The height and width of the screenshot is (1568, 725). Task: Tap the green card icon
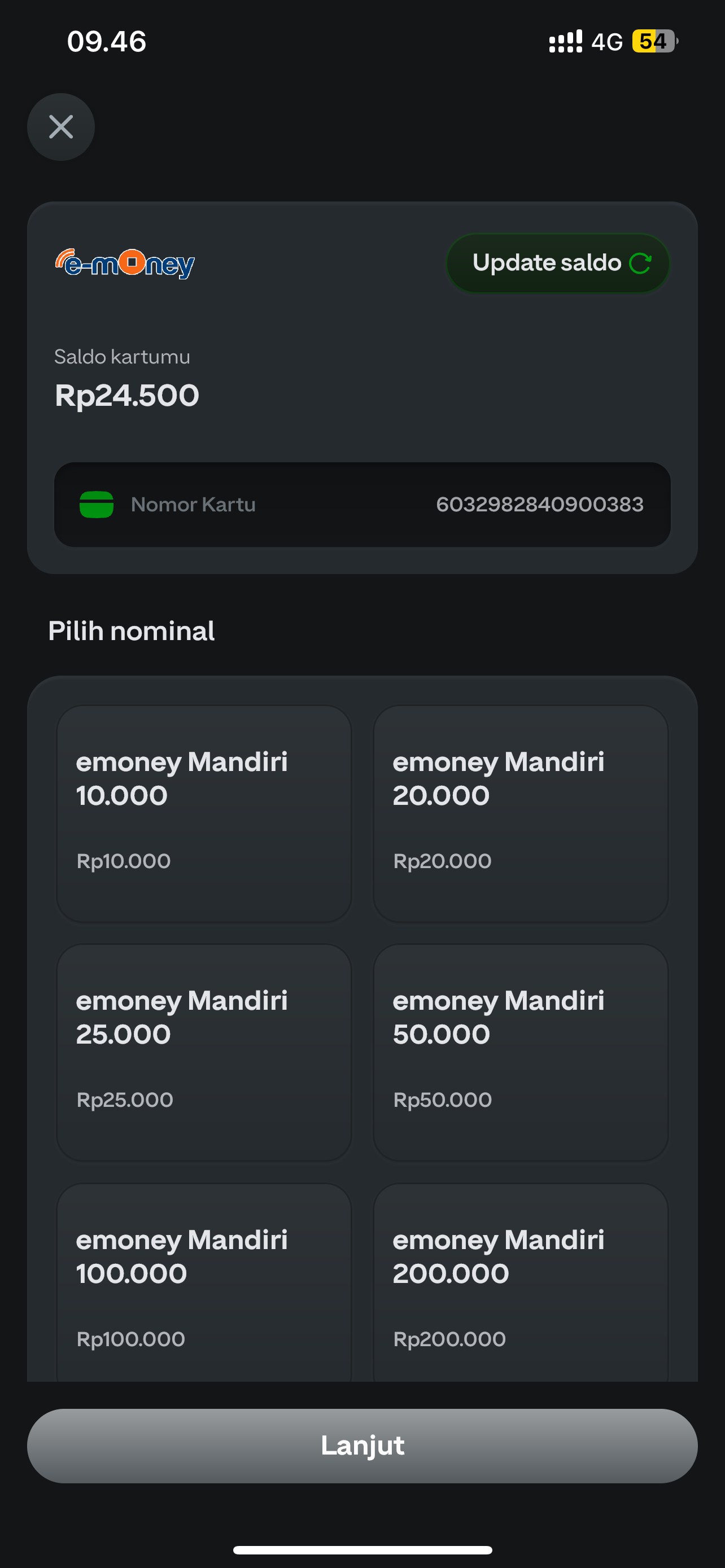click(x=97, y=505)
